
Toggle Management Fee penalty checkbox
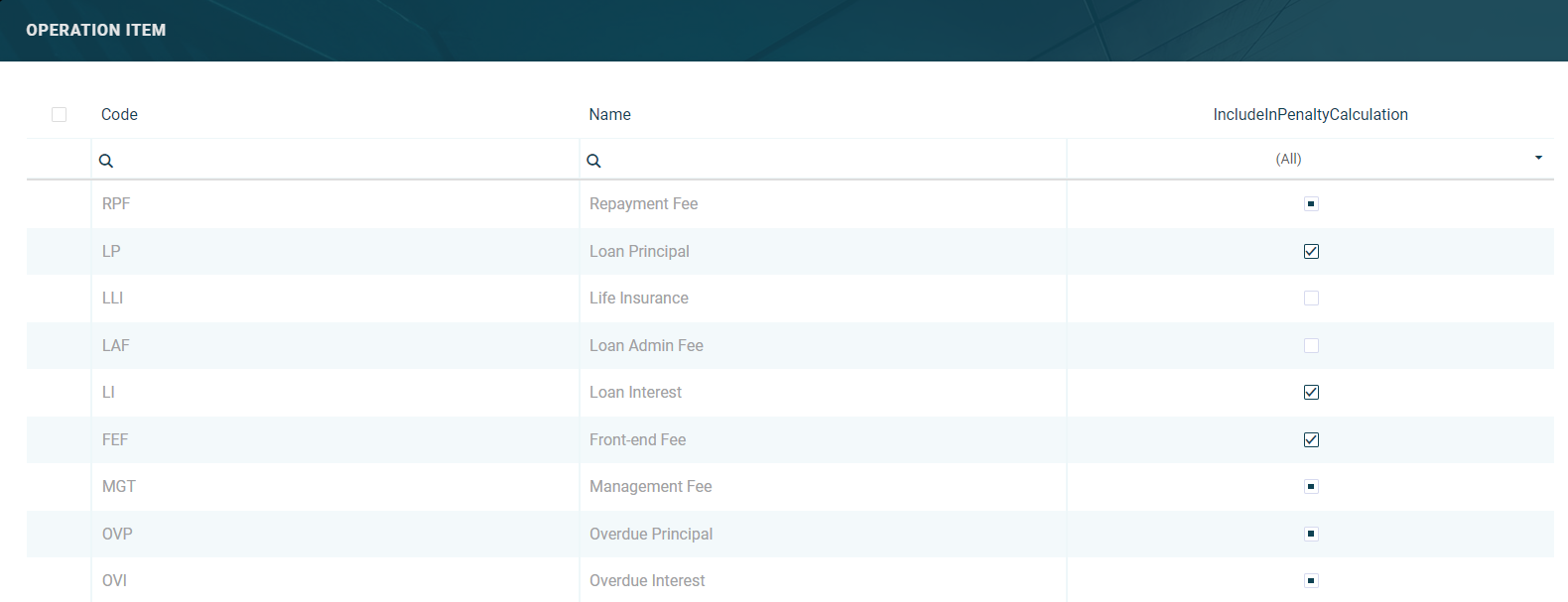point(1311,487)
